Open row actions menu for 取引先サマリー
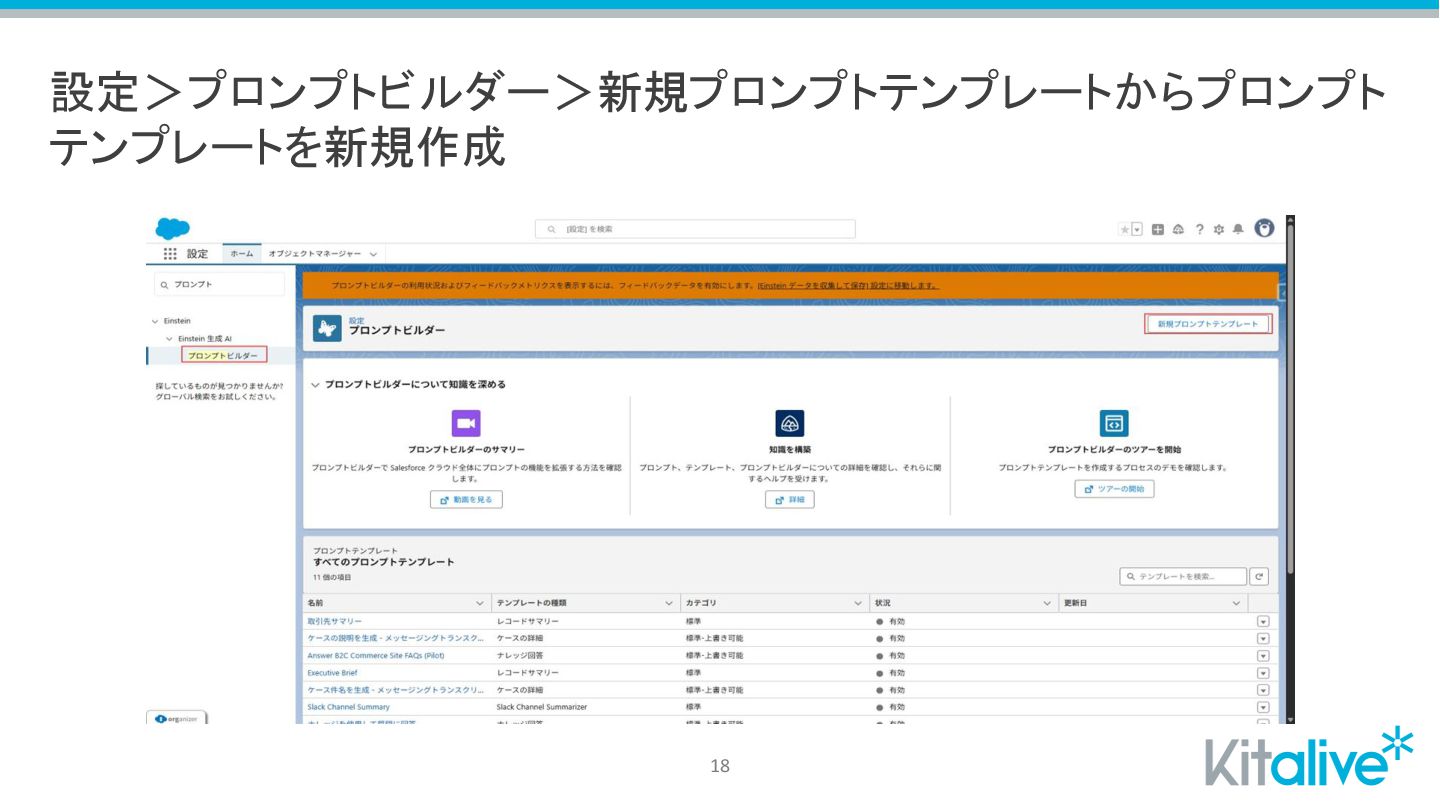This screenshot has width=1440, height=810. coord(1262,621)
